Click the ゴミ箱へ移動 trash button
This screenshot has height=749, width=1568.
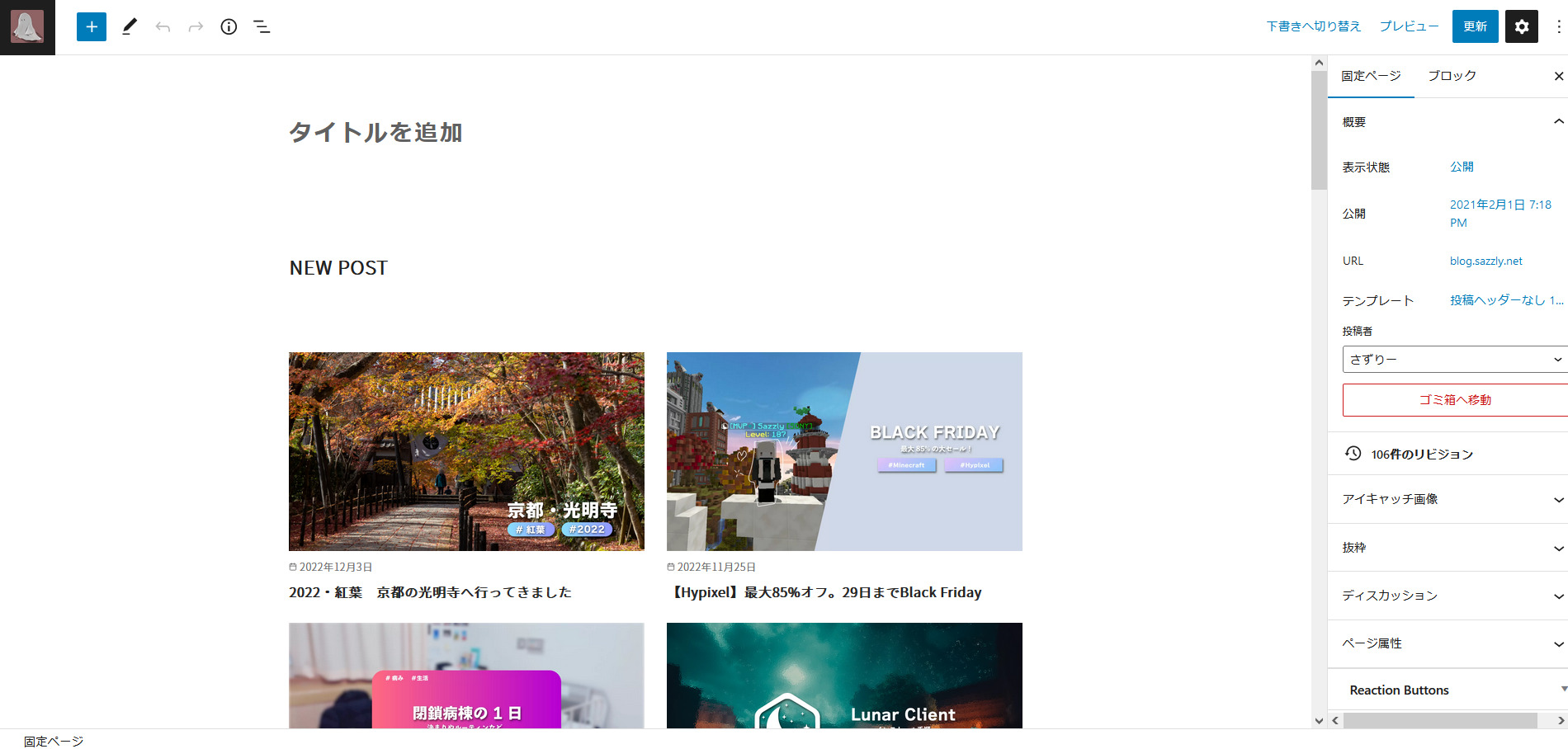point(1455,400)
